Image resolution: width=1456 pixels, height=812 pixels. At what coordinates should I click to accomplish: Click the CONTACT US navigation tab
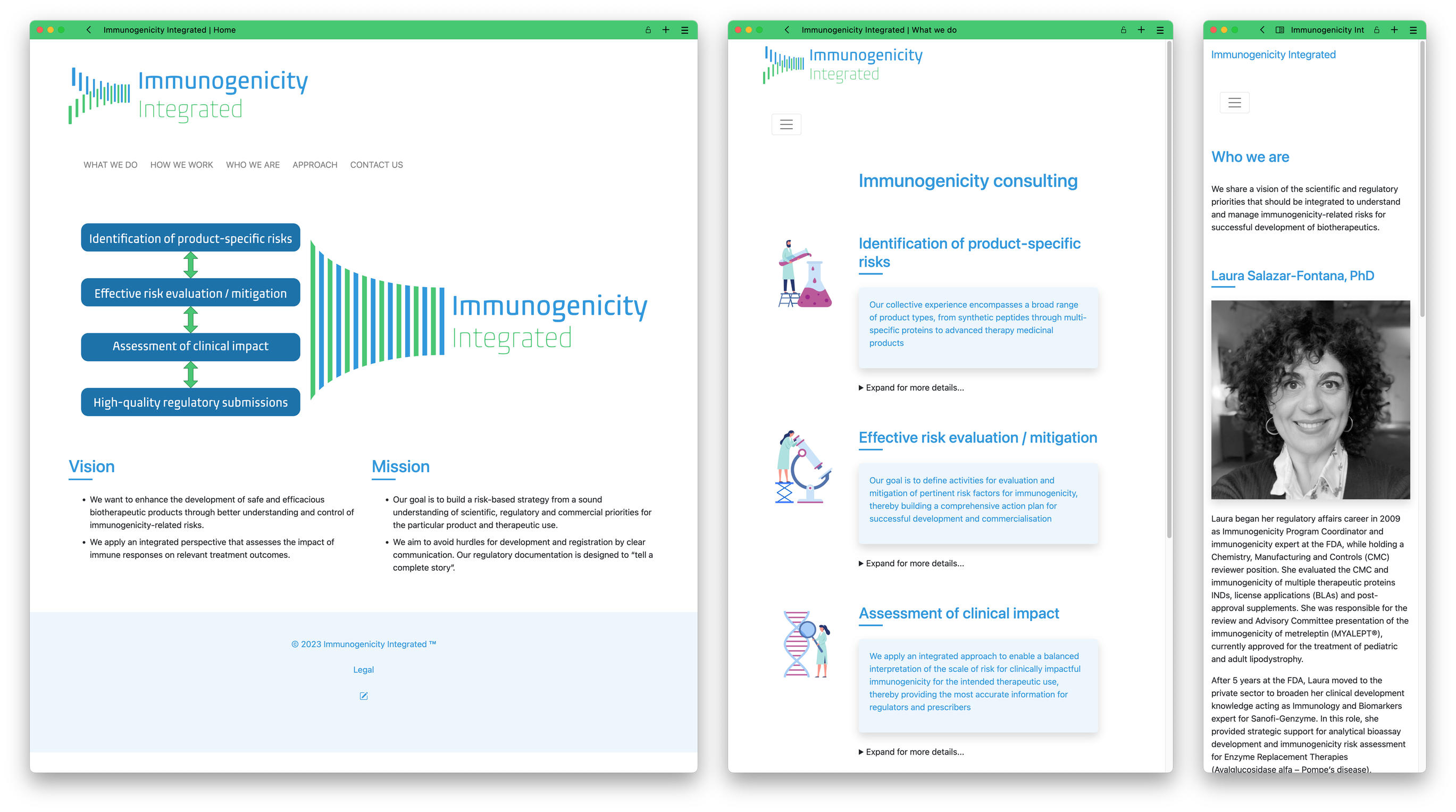coord(377,164)
